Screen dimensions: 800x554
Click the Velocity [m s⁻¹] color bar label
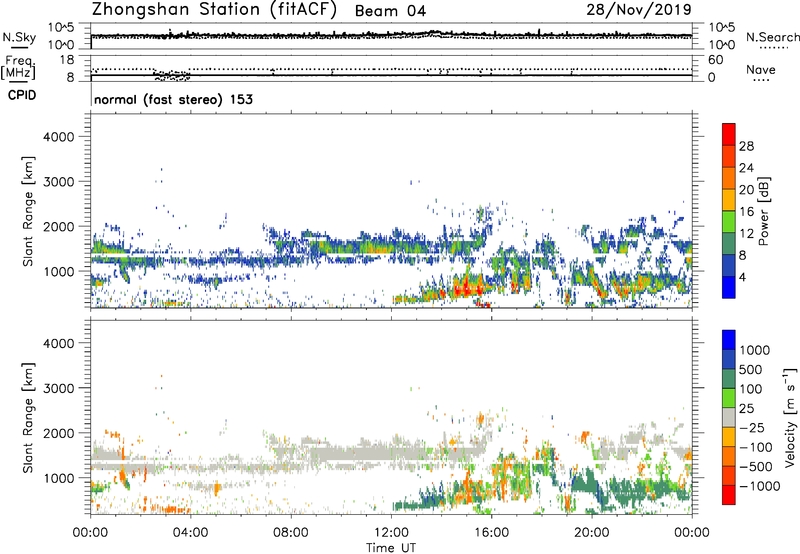coord(790,417)
